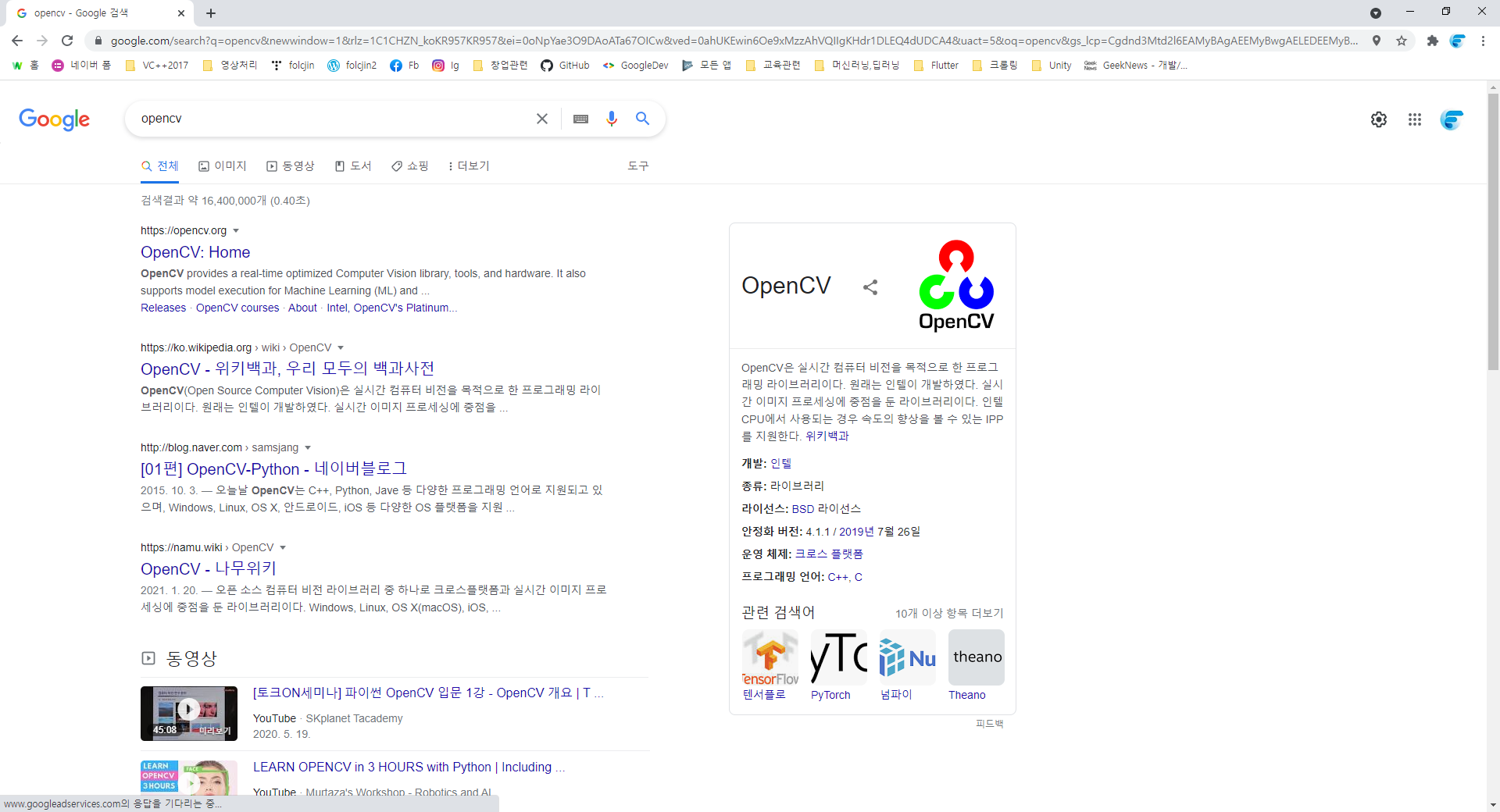
Task: Open GoogleDev bookmark
Action: click(635, 66)
